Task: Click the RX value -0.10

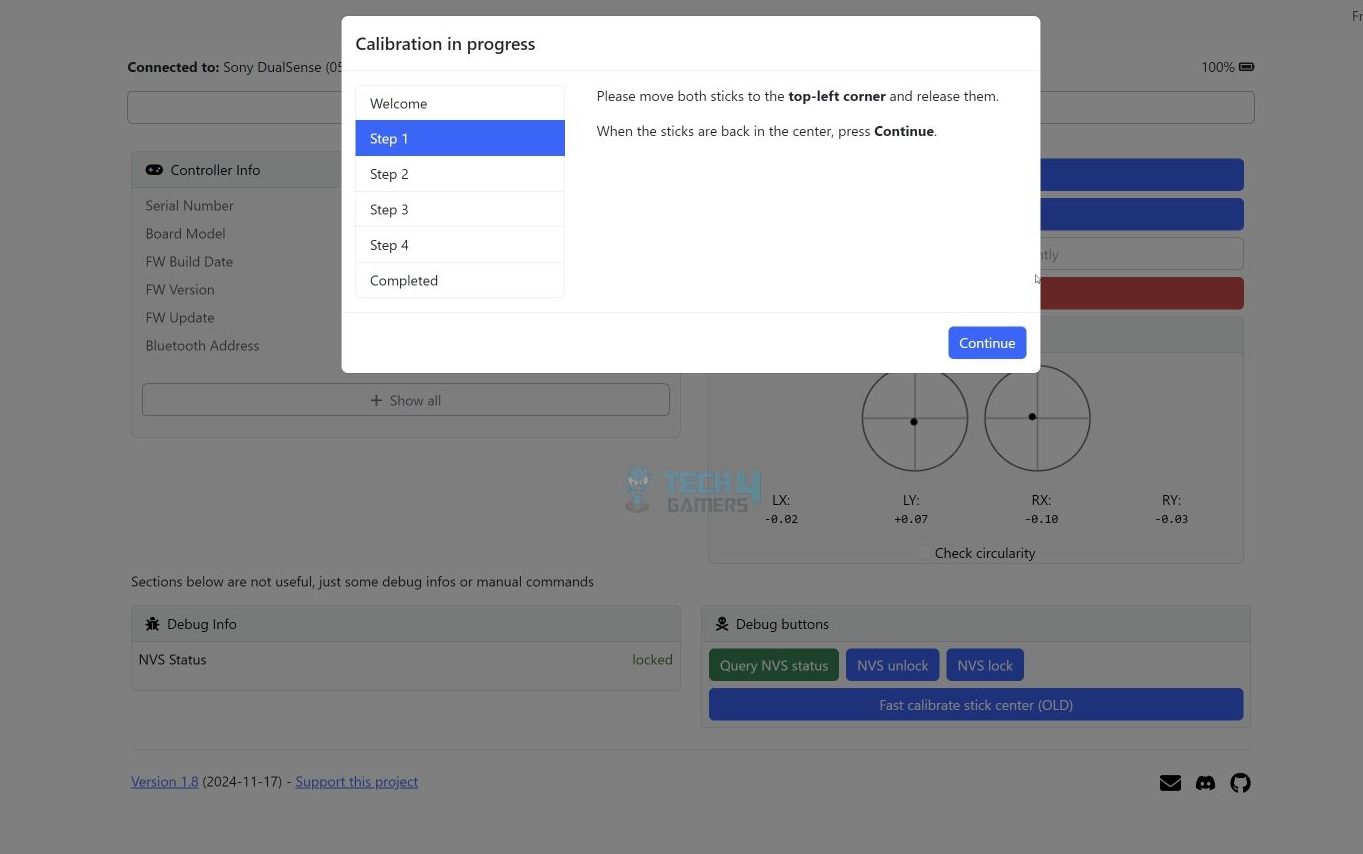Action: tap(1041, 519)
